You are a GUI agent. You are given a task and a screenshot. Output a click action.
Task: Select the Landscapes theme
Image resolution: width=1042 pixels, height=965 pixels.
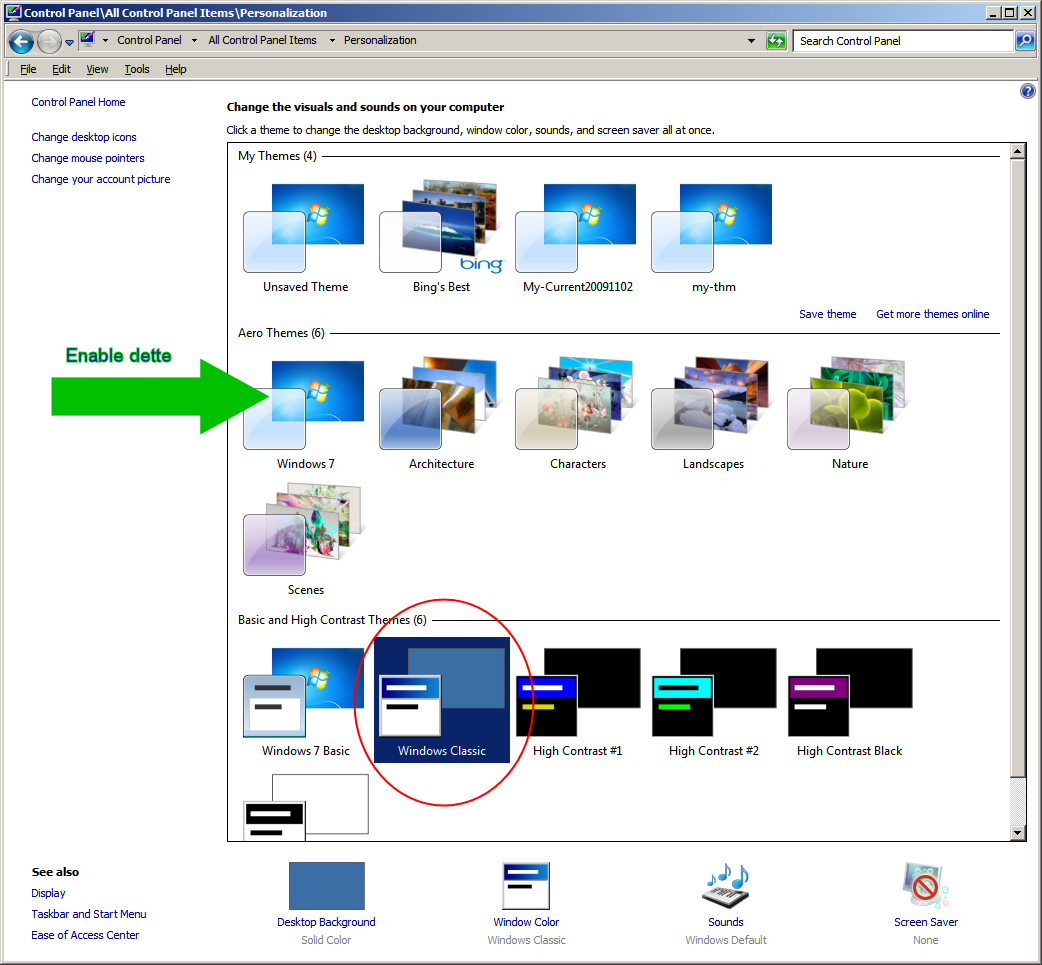pyautogui.click(x=714, y=415)
